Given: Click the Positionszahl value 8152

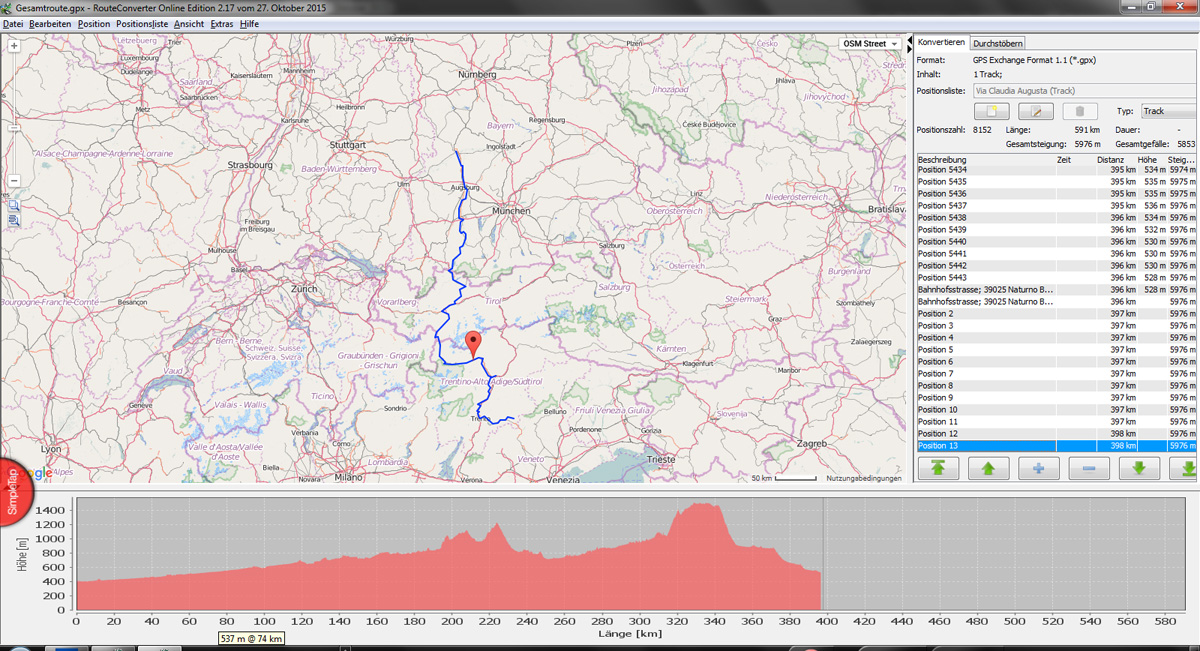Looking at the screenshot, I should coord(982,130).
